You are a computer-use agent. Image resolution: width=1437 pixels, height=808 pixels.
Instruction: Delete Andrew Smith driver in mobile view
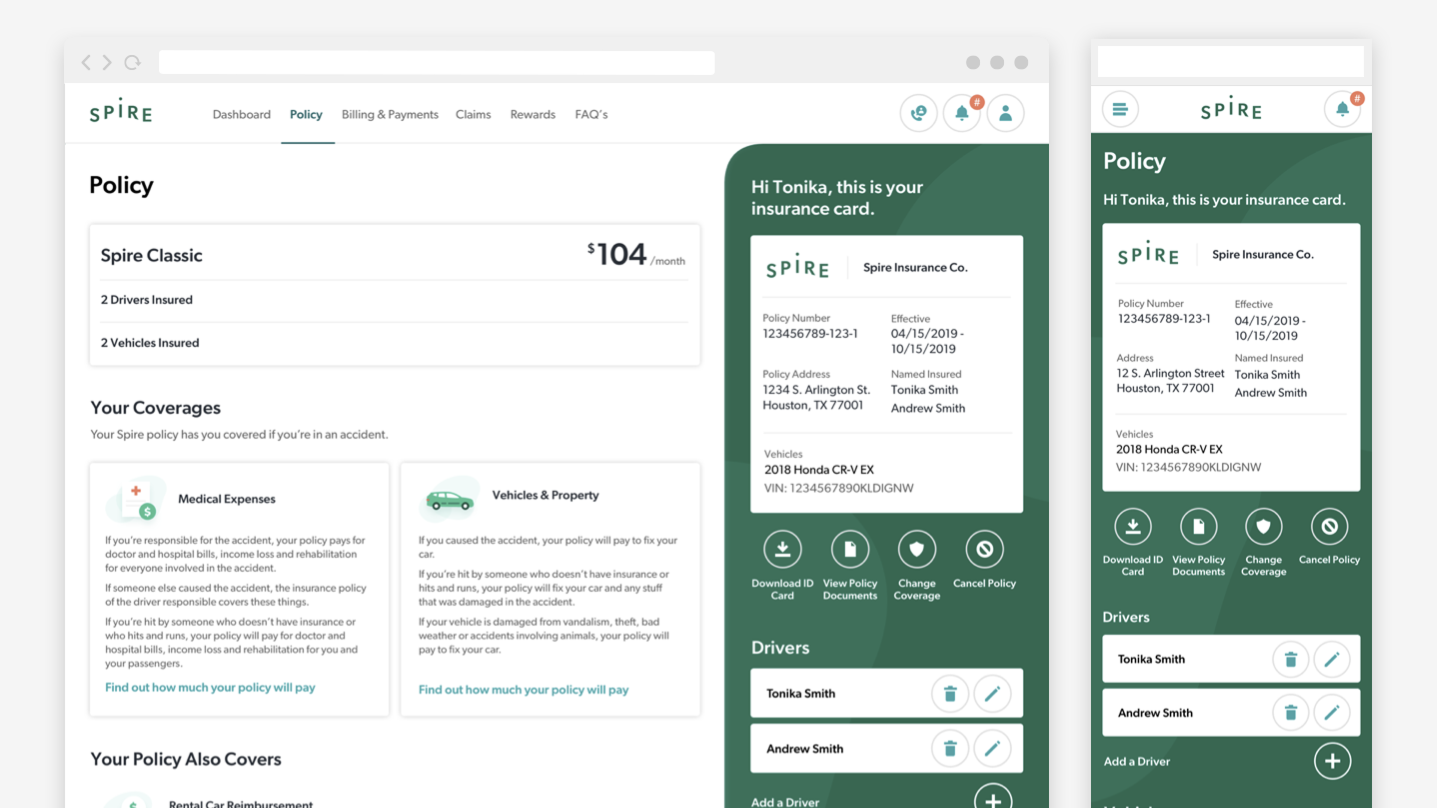click(x=1290, y=713)
